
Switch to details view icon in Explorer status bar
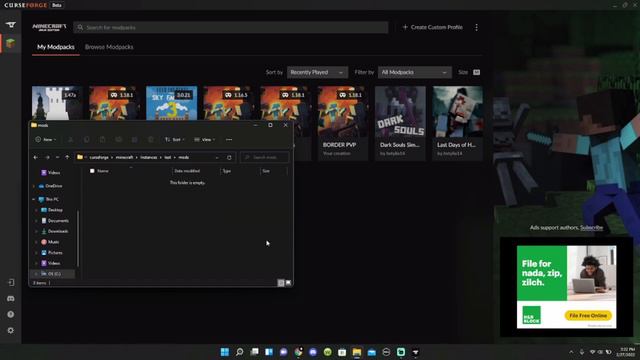(x=281, y=282)
